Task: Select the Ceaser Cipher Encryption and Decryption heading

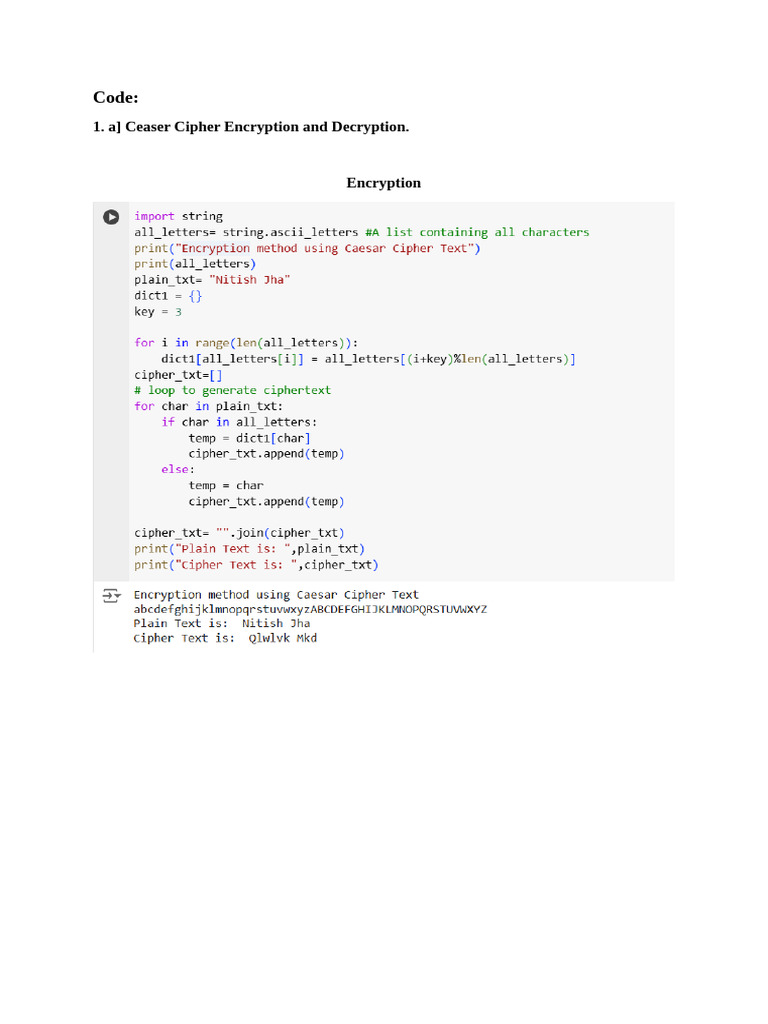Action: [251, 127]
